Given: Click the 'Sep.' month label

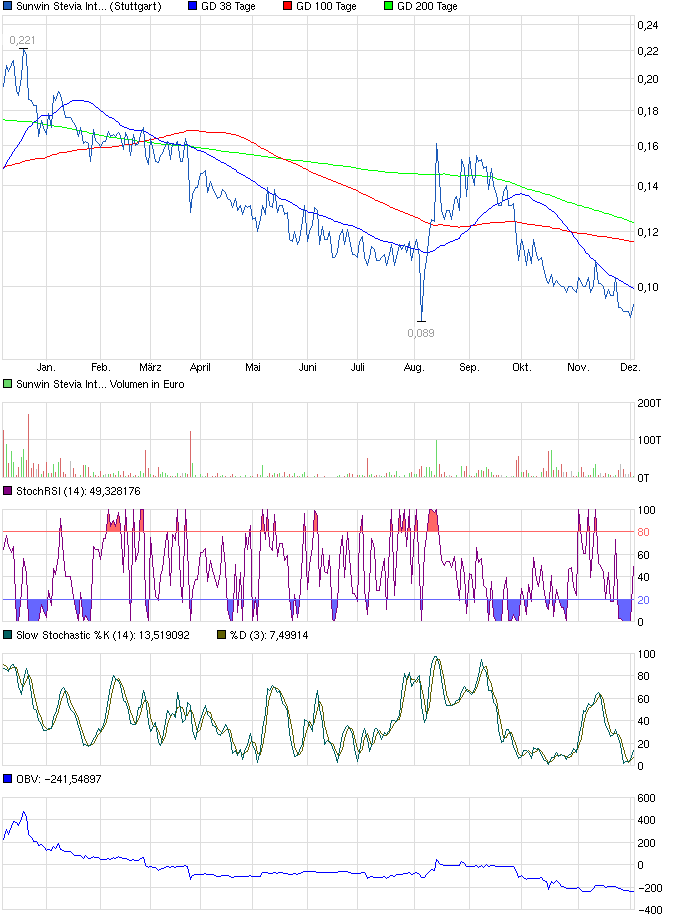Looking at the screenshot, I should pyautogui.click(x=469, y=367).
